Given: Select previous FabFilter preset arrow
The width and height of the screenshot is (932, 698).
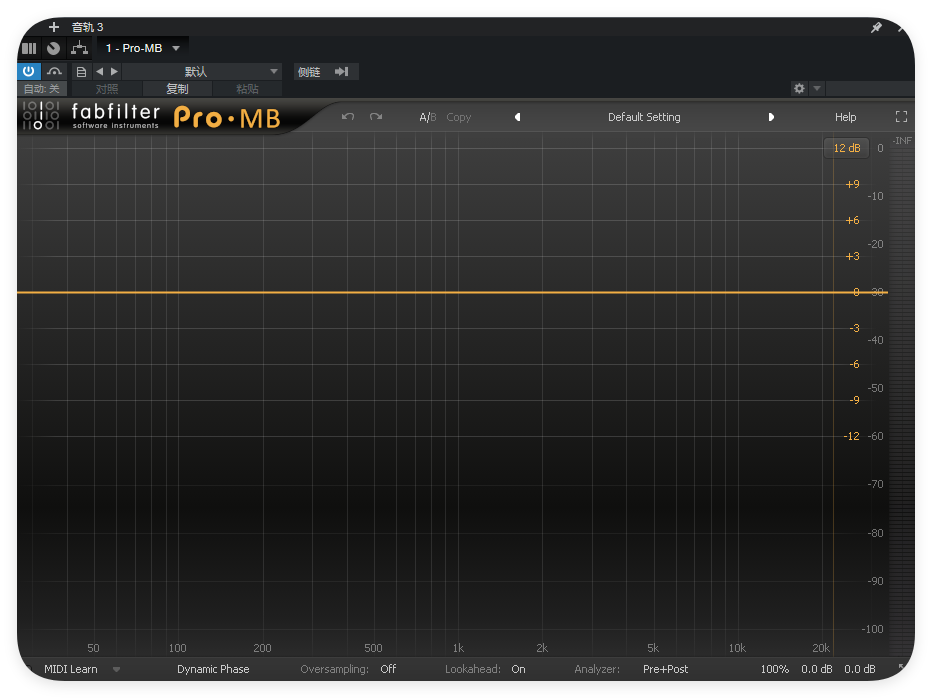Looking at the screenshot, I should click(518, 117).
